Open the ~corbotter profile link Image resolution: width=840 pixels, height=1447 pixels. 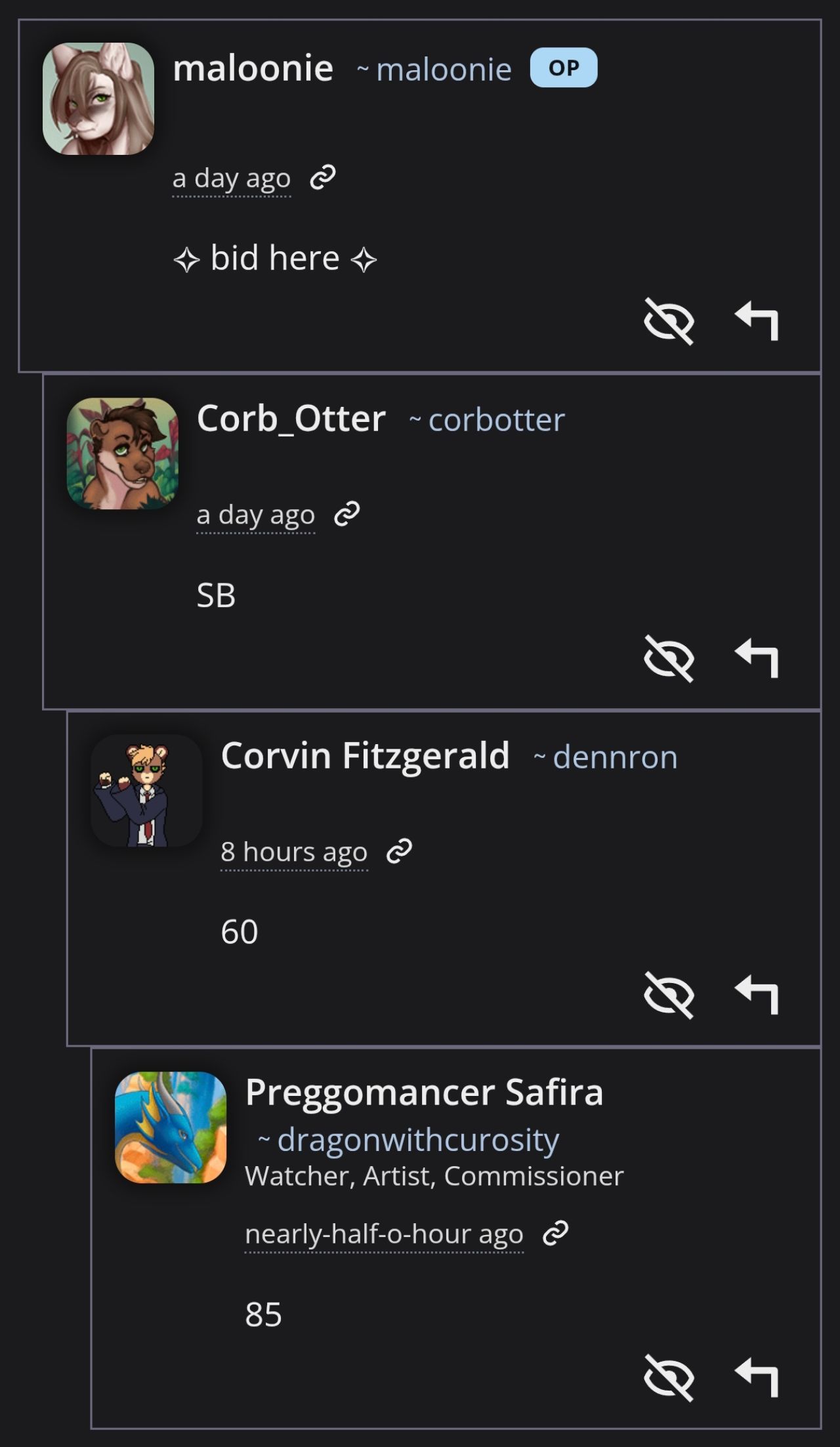tap(486, 419)
